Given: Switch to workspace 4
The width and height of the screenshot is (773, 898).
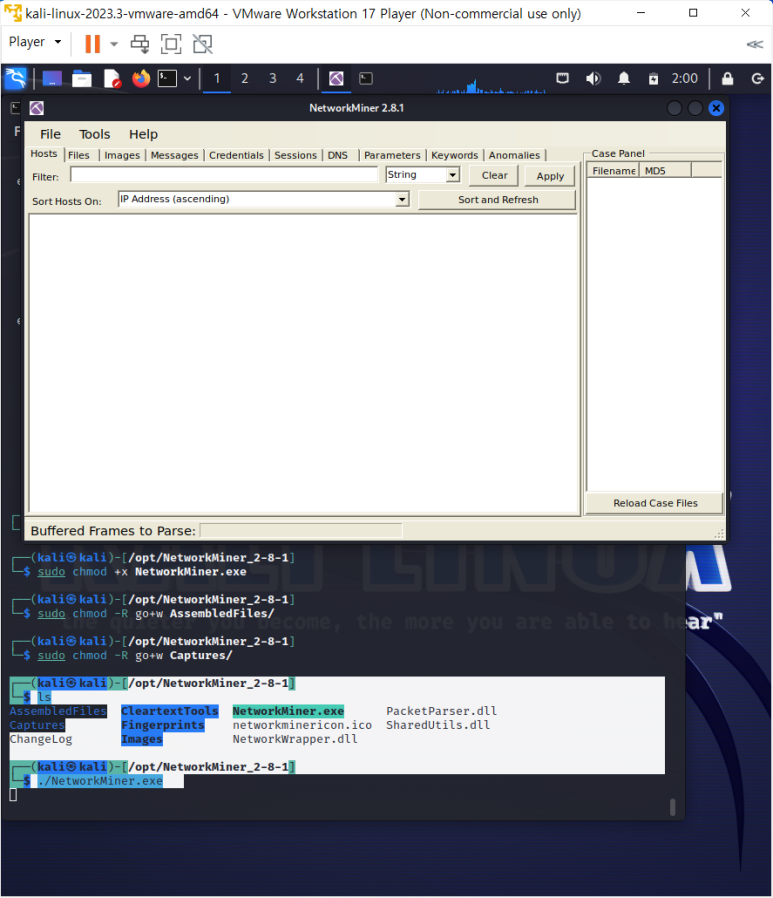Looking at the screenshot, I should [x=300, y=78].
